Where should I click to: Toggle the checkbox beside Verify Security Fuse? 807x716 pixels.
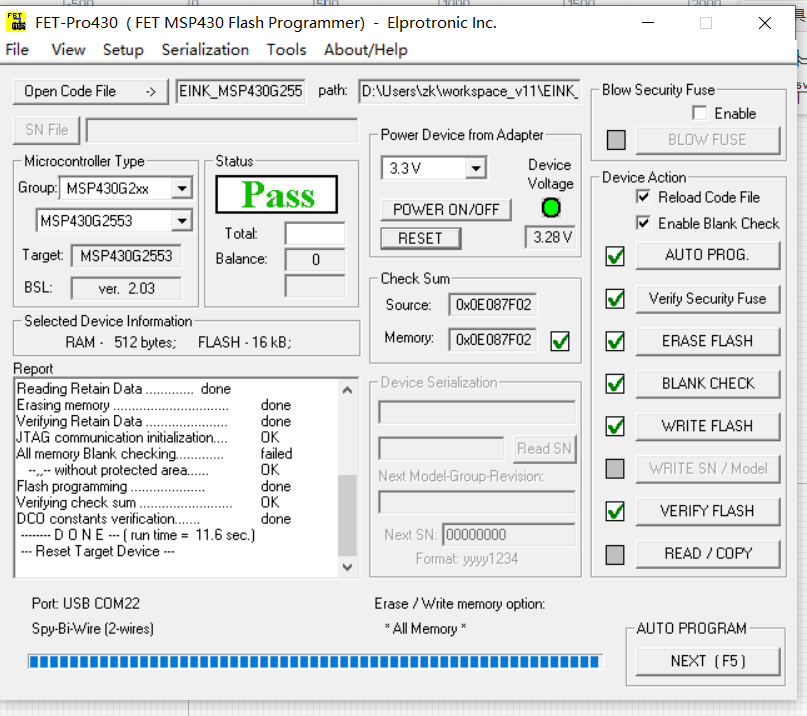tap(615, 299)
